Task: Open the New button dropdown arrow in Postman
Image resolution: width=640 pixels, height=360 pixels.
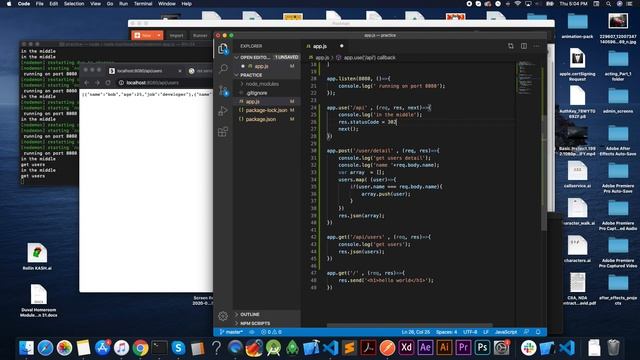Action: click(159, 36)
